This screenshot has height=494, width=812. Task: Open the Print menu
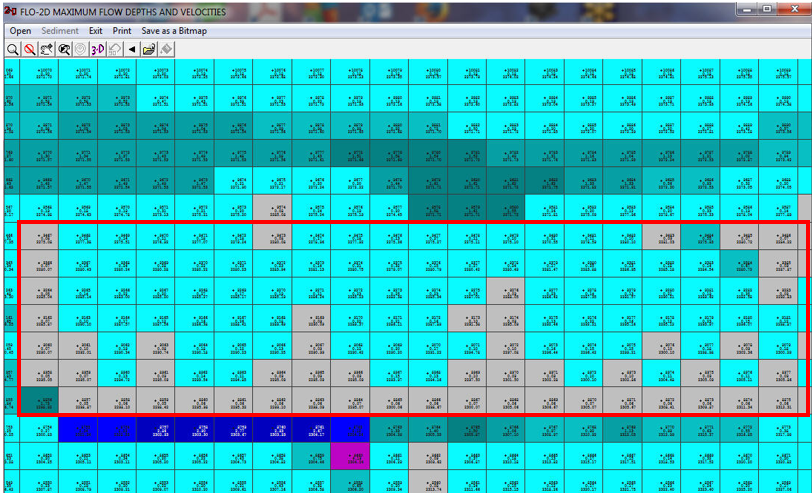(122, 31)
